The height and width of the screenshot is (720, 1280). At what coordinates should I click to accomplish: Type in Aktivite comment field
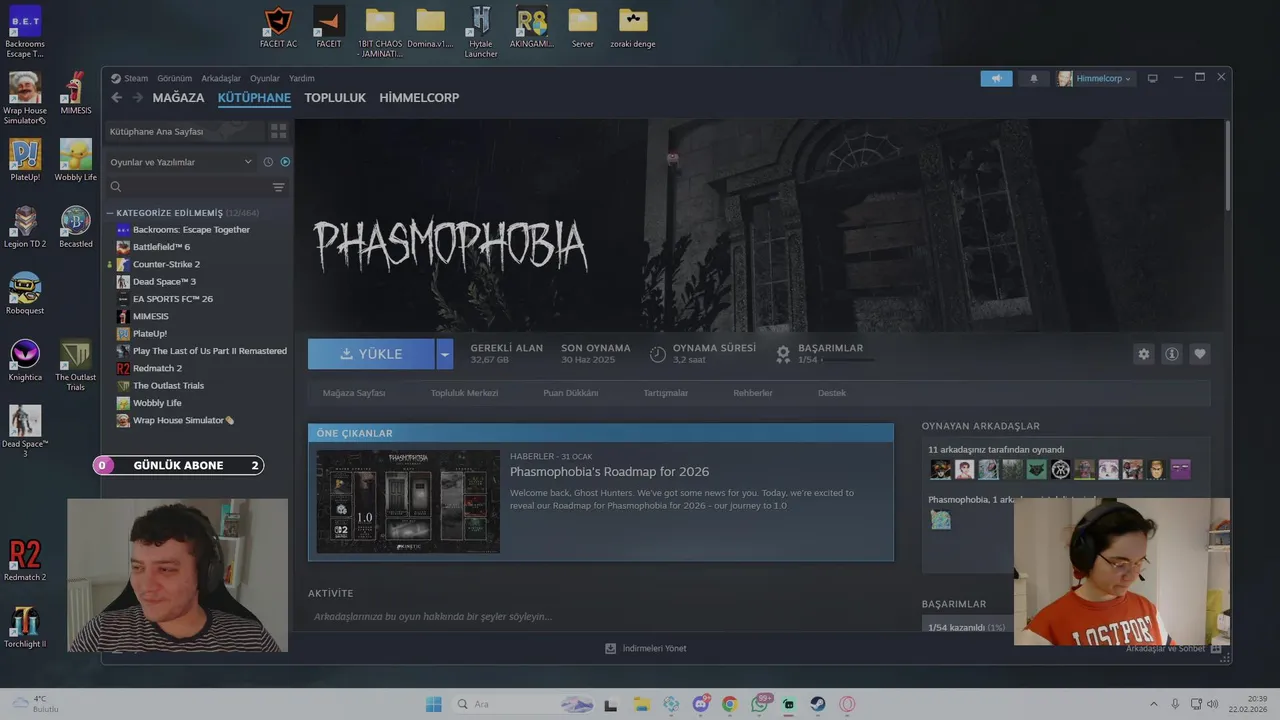pyautogui.click(x=600, y=617)
